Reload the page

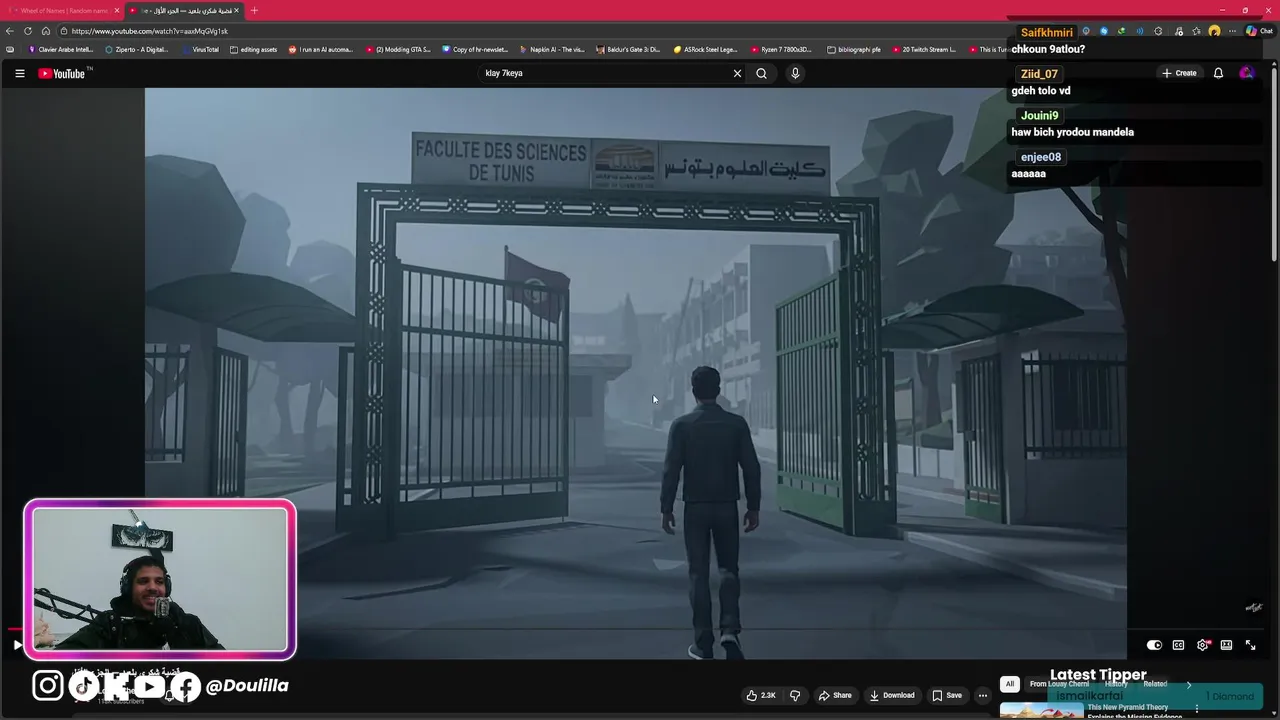28,31
